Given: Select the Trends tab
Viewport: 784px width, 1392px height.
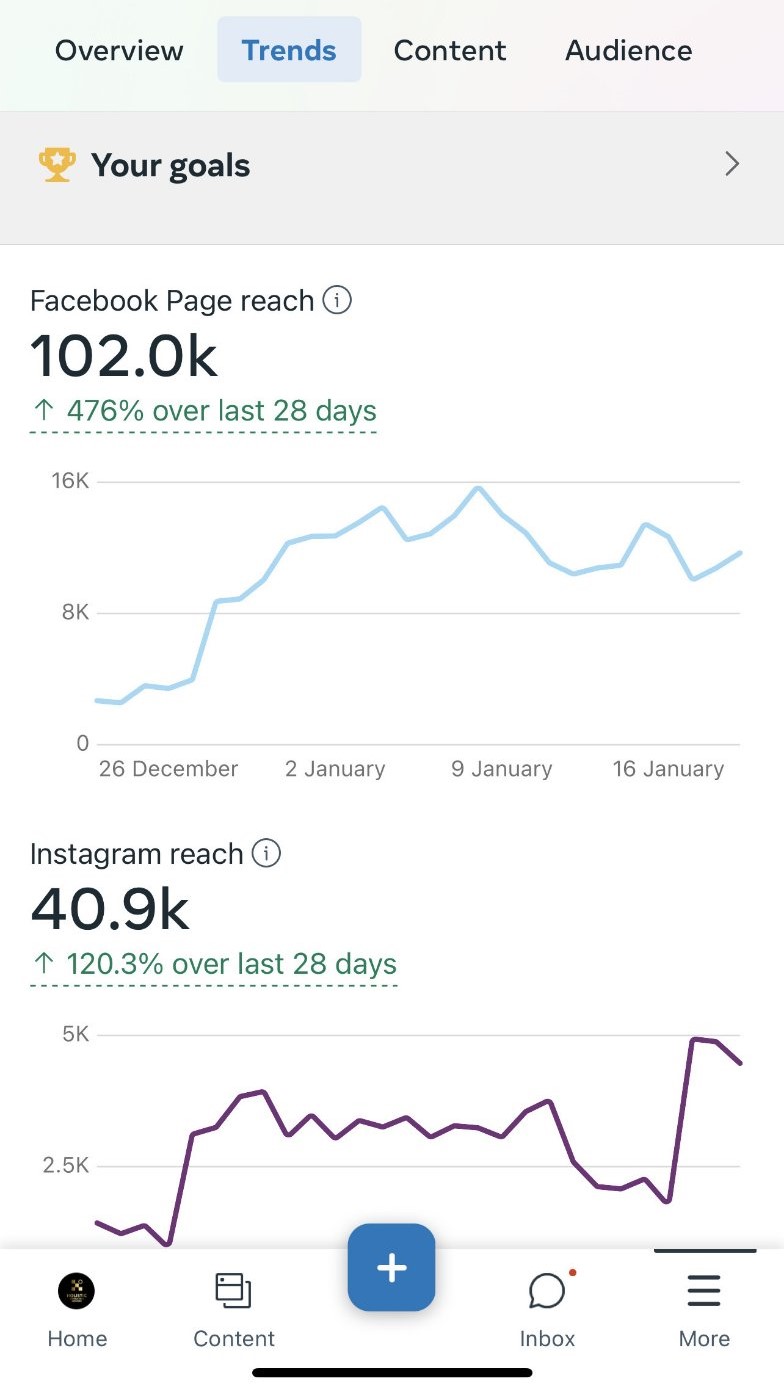Looking at the screenshot, I should coord(289,50).
